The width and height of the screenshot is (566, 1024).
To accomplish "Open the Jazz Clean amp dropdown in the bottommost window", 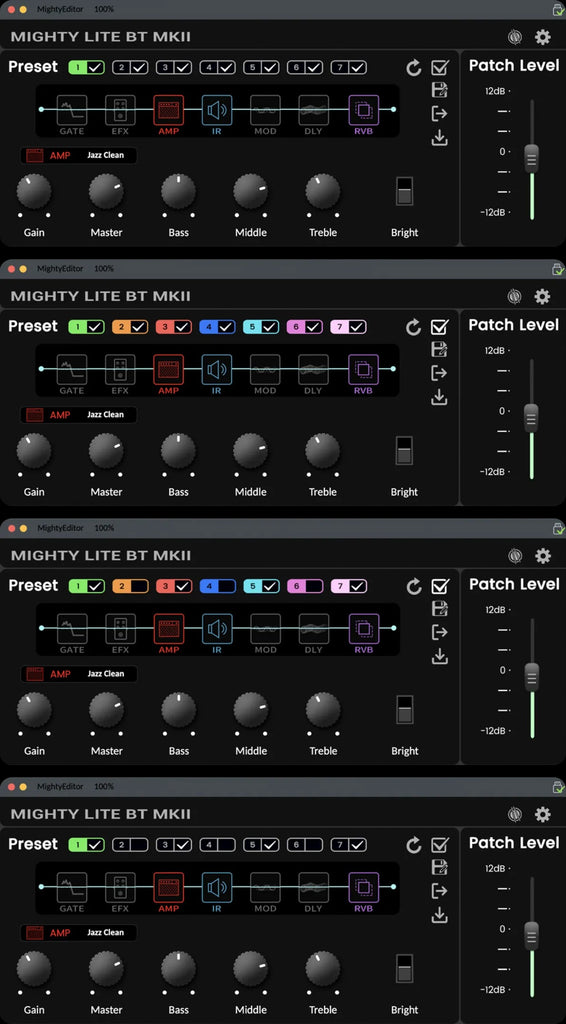I will (78, 933).
